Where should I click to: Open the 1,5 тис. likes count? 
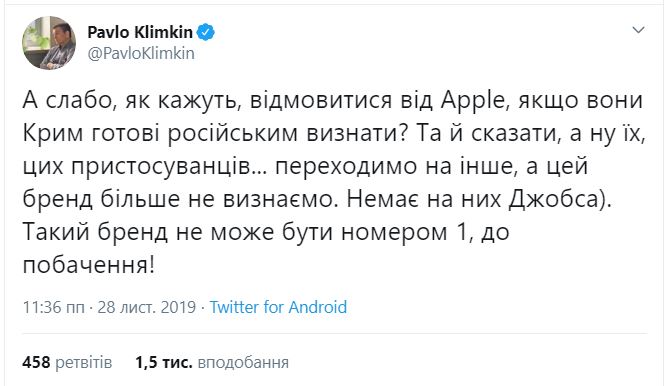point(164,363)
